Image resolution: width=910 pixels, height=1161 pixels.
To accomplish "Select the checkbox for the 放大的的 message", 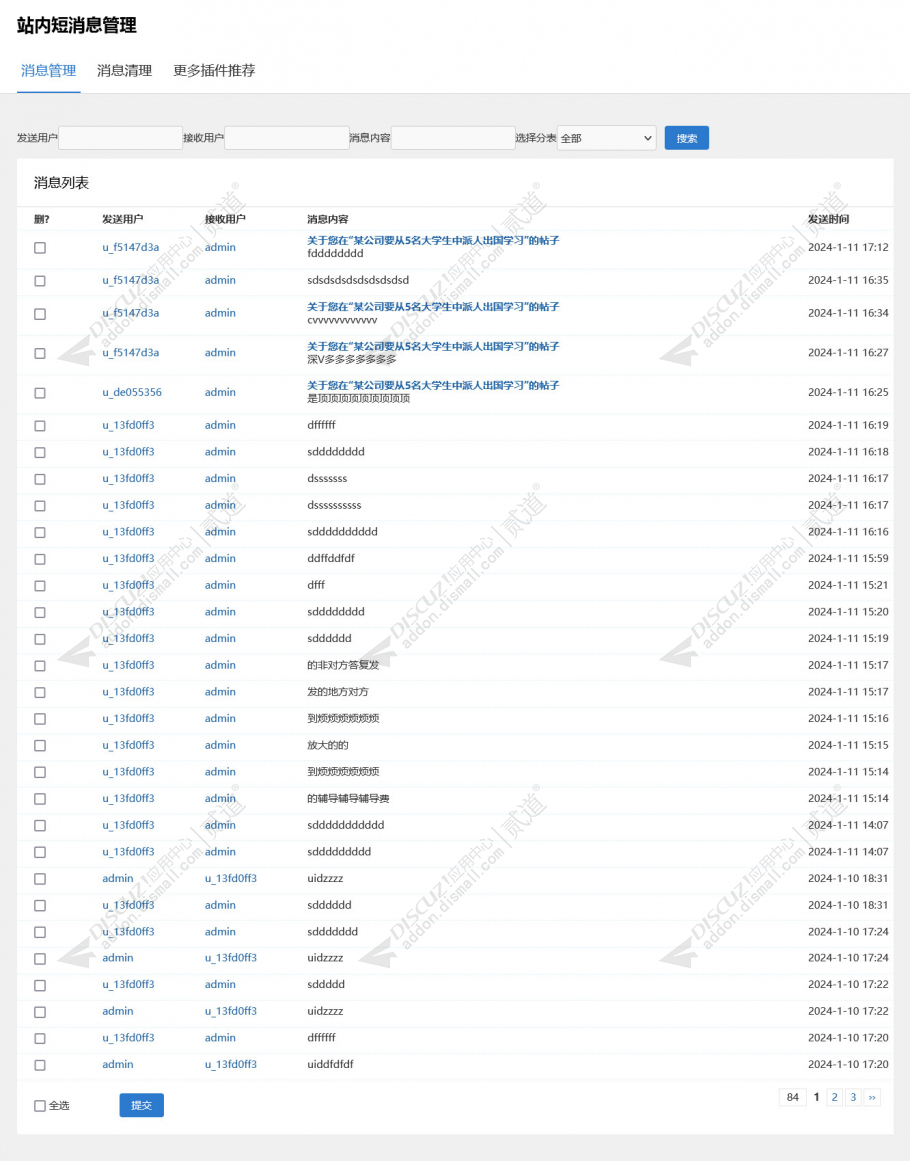I will [x=40, y=746].
